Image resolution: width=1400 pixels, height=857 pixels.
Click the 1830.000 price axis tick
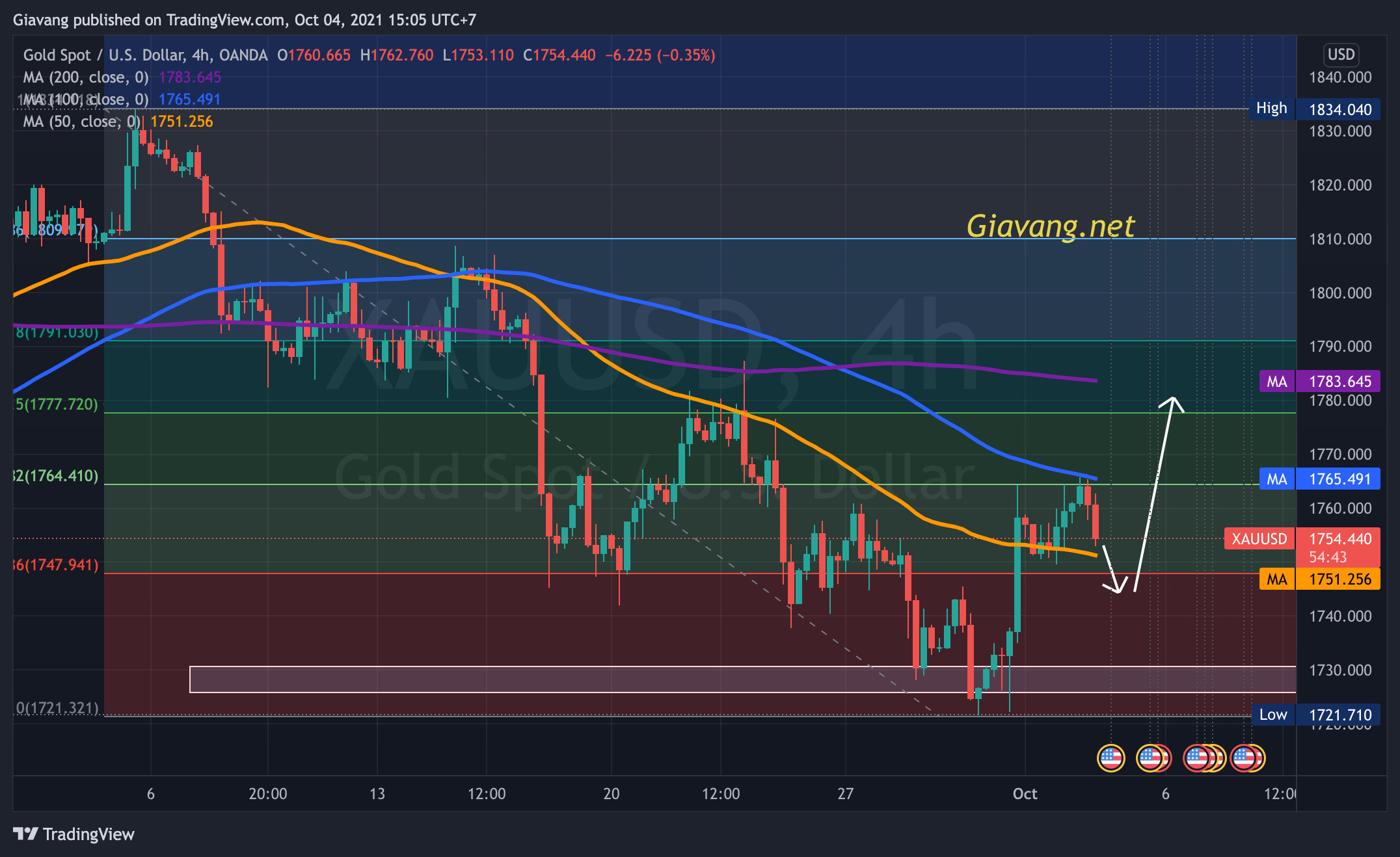(1340, 131)
